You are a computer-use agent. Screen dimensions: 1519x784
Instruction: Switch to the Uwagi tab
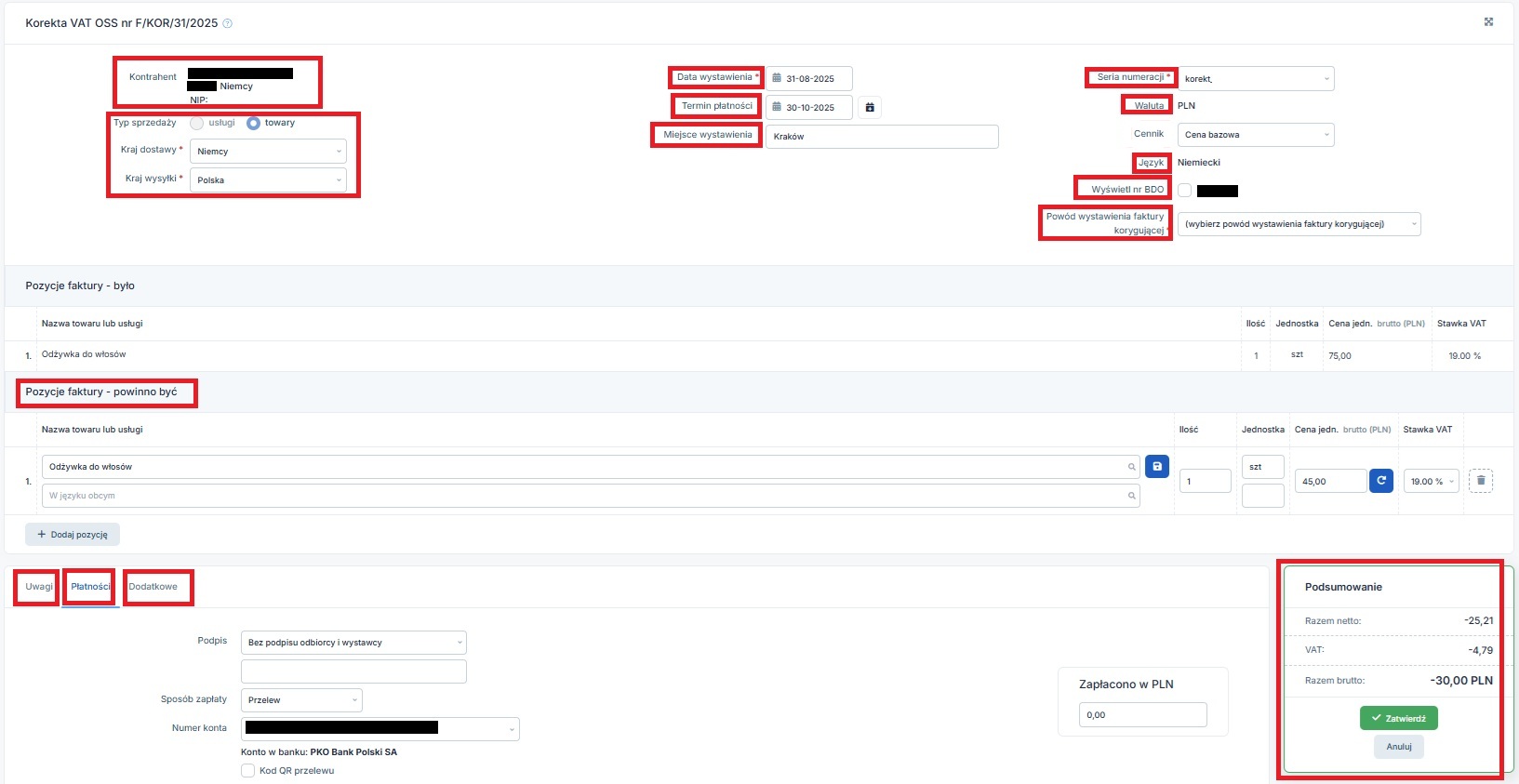[x=38, y=587]
